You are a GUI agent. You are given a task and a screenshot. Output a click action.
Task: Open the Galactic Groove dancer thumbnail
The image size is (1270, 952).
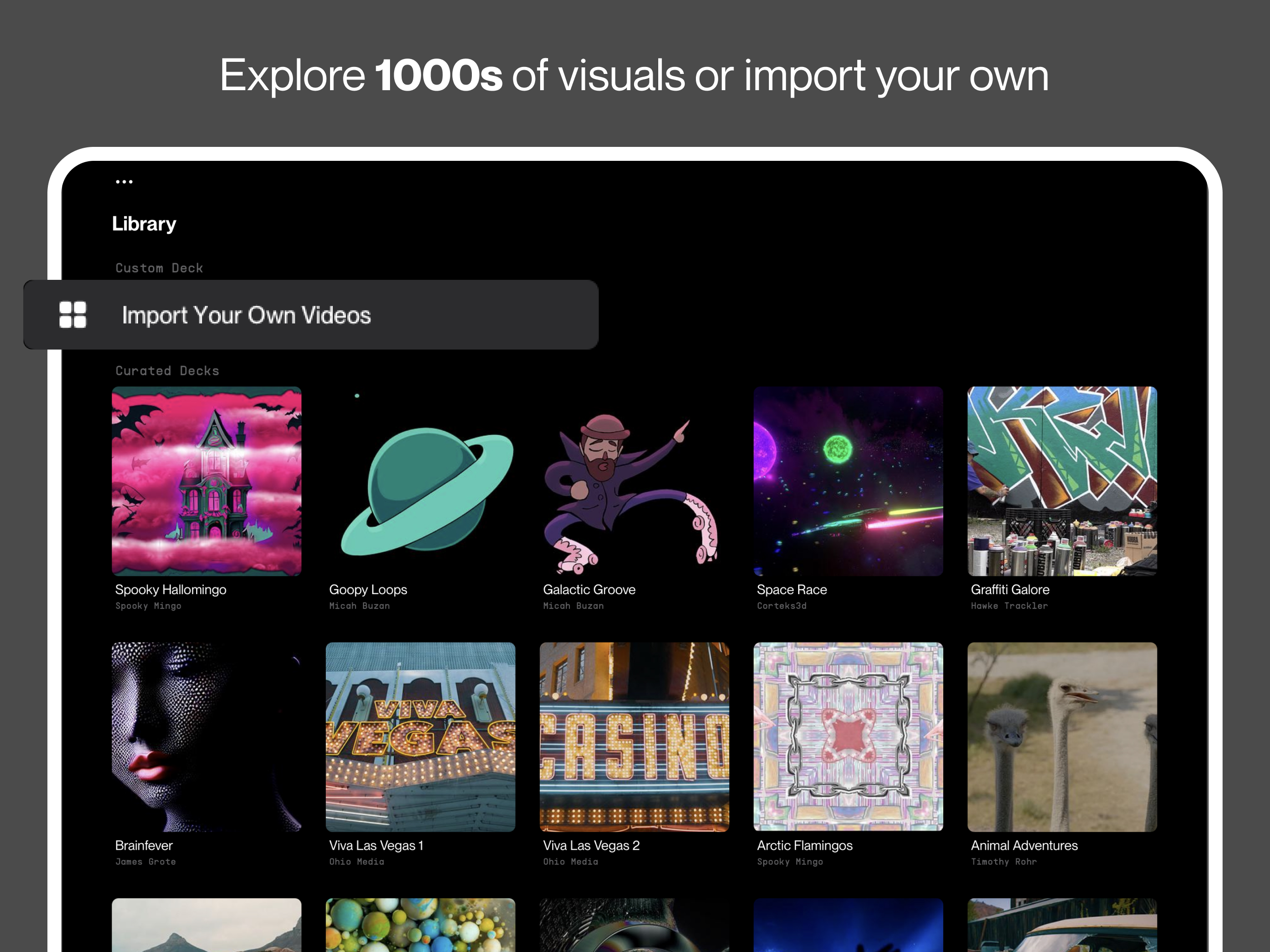tap(635, 481)
